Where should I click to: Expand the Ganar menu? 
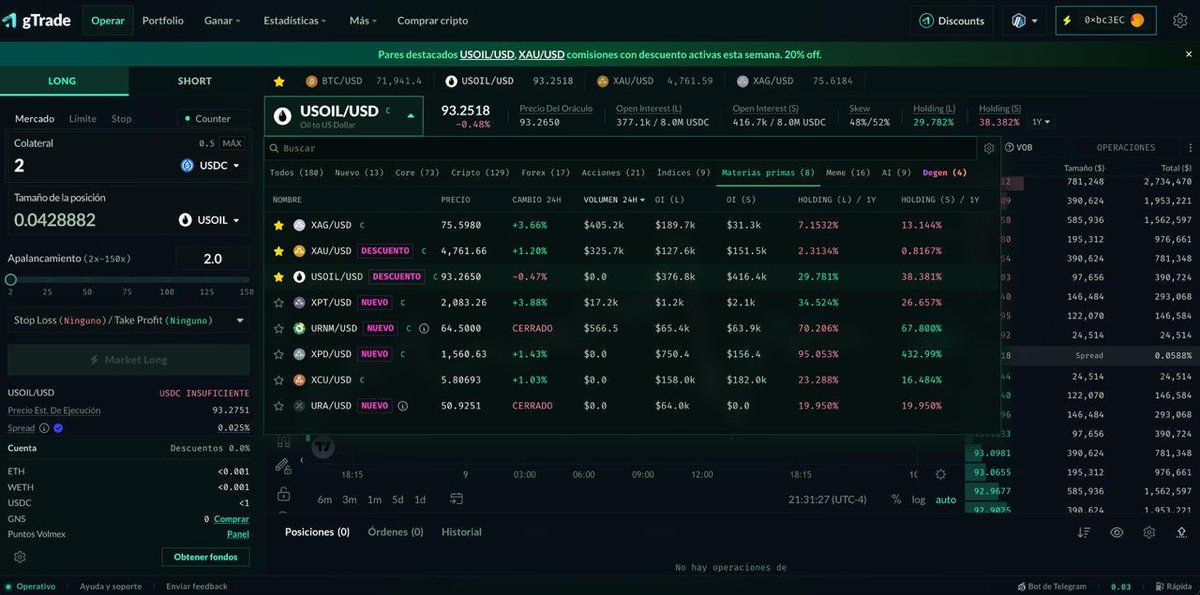pyautogui.click(x=222, y=20)
